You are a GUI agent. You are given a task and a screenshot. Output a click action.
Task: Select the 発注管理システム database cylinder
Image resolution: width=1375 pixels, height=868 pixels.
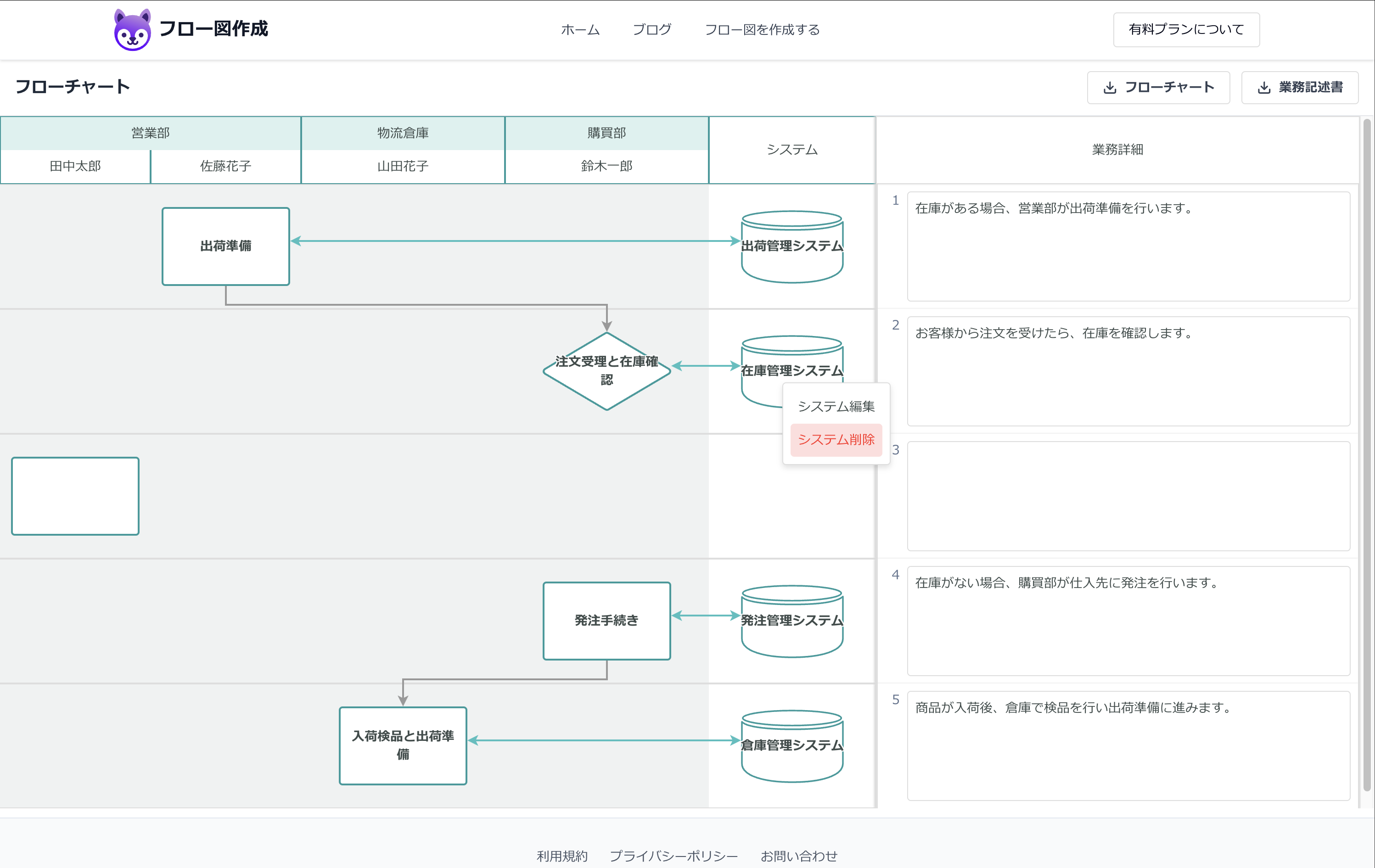792,622
